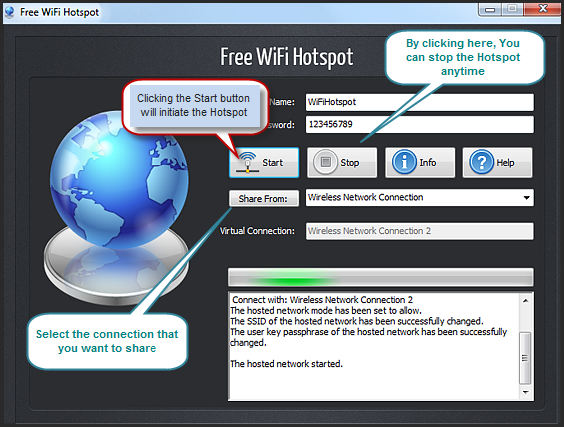564x427 pixels.
Task: Click the Help question mark icon
Action: point(482,162)
